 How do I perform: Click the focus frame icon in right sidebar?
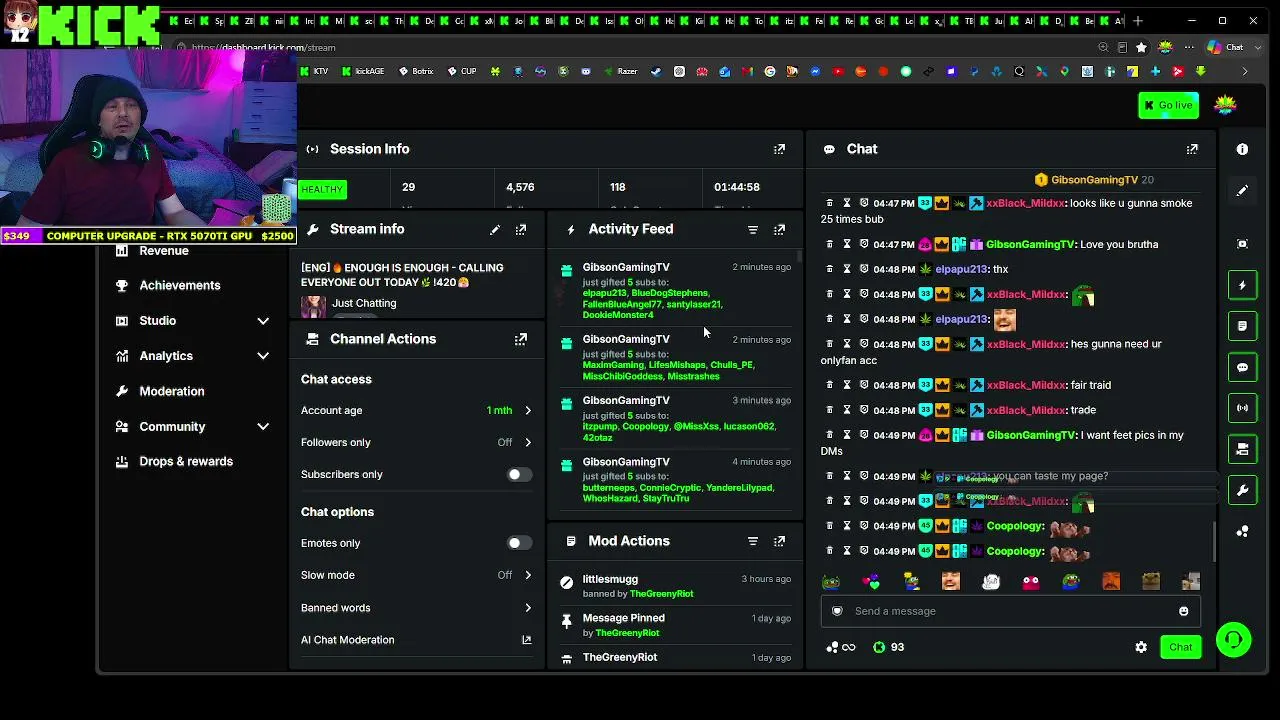tap(1242, 244)
